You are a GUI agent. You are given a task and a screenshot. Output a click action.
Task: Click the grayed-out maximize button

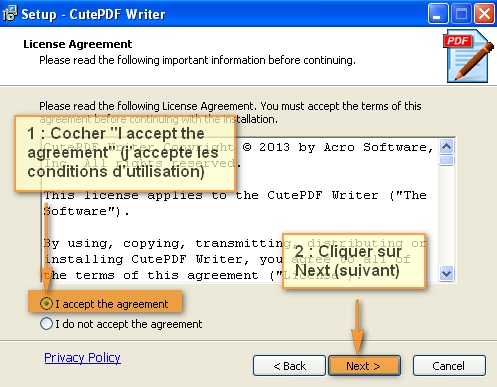click(461, 14)
